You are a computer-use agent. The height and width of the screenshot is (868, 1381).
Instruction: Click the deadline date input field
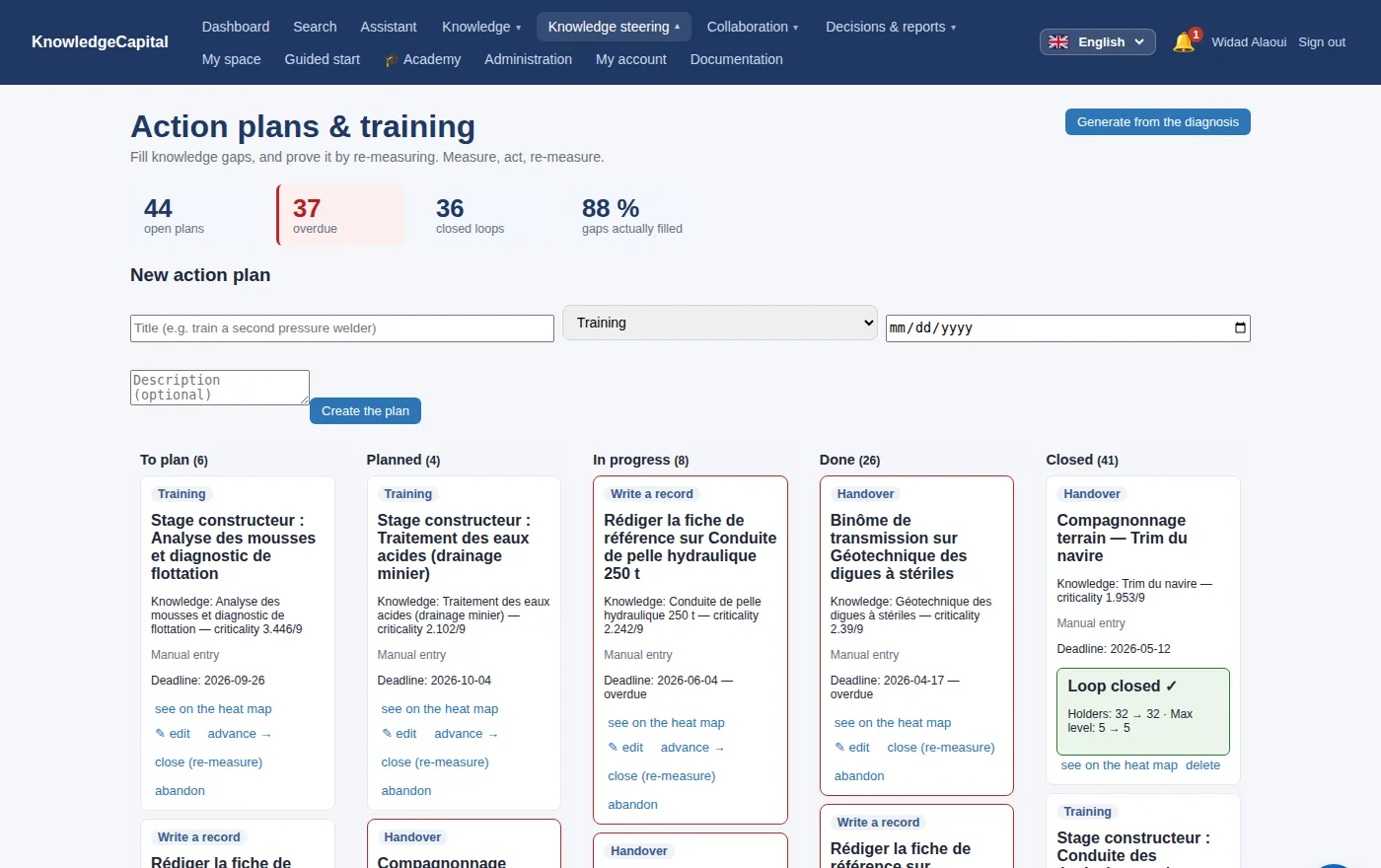[x=1068, y=328]
